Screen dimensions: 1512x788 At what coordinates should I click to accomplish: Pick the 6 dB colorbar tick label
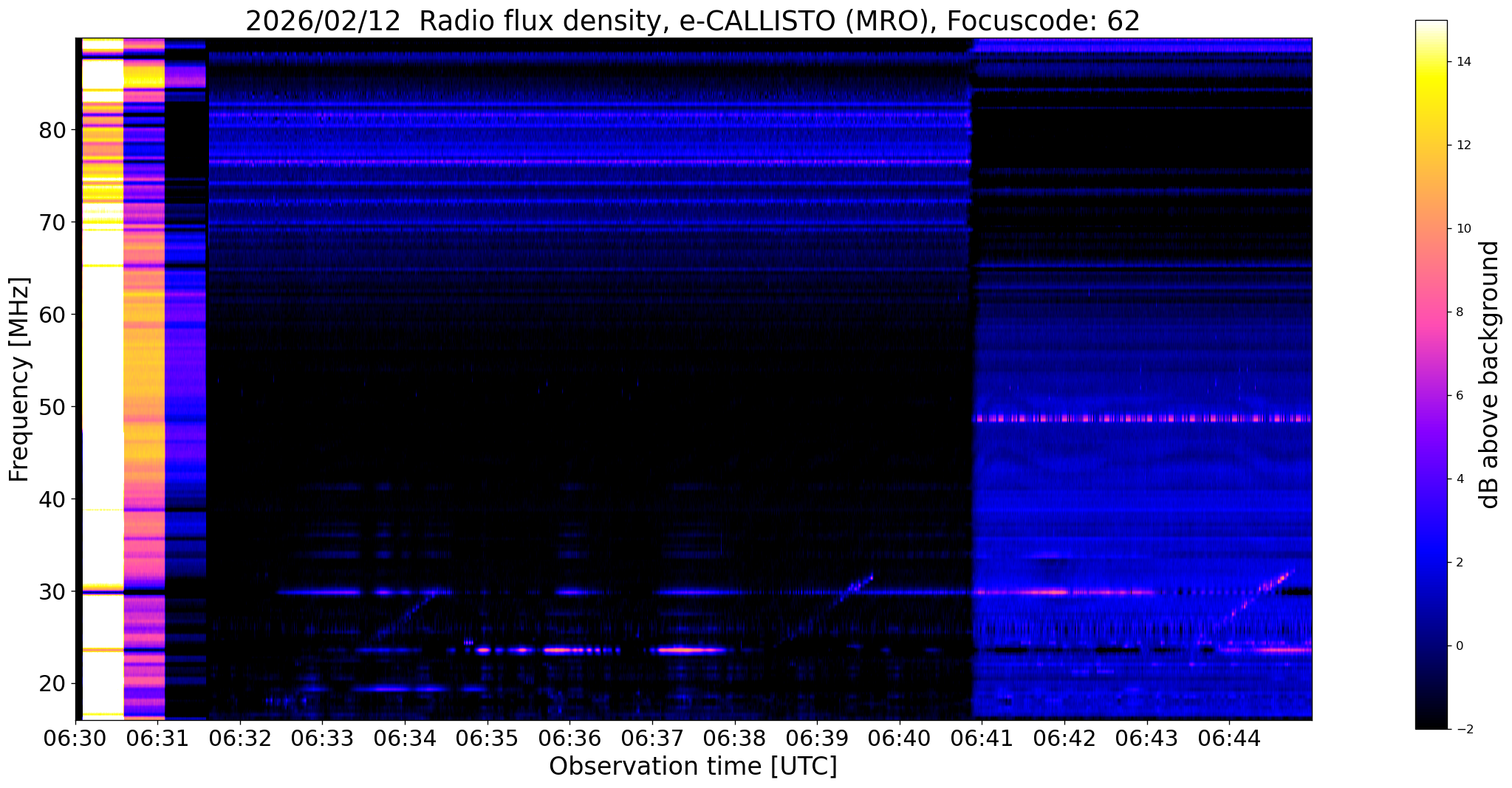click(1459, 396)
